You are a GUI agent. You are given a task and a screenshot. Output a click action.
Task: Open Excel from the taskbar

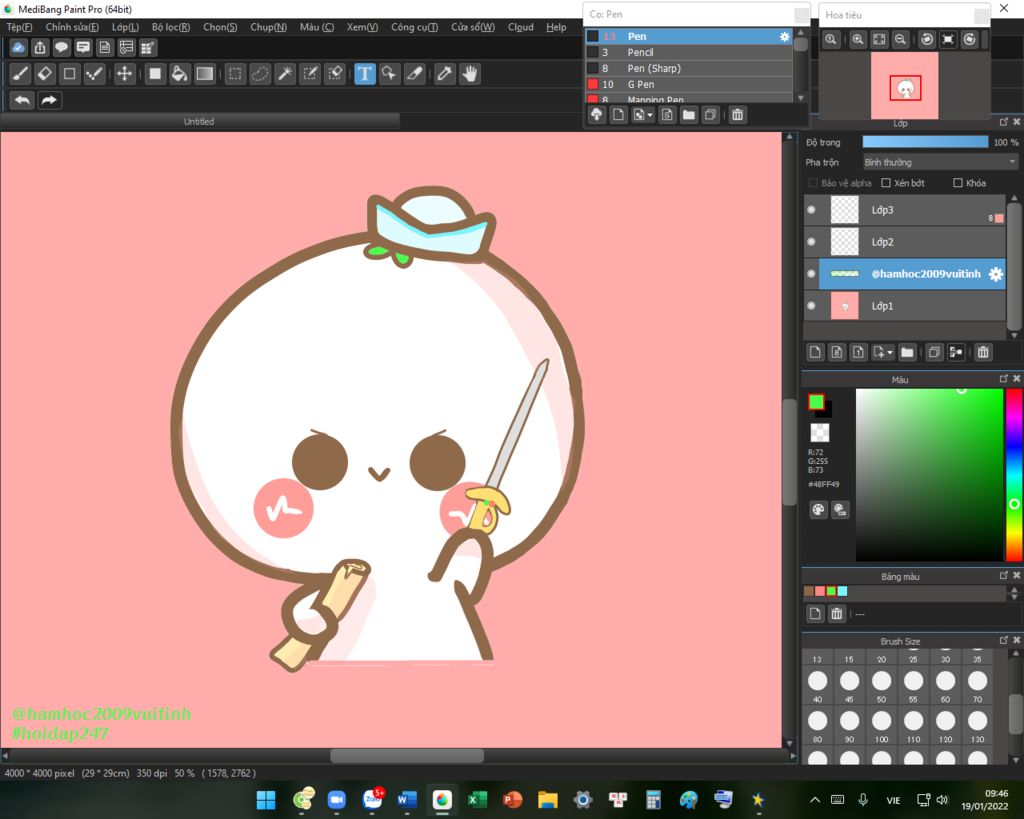click(x=477, y=799)
